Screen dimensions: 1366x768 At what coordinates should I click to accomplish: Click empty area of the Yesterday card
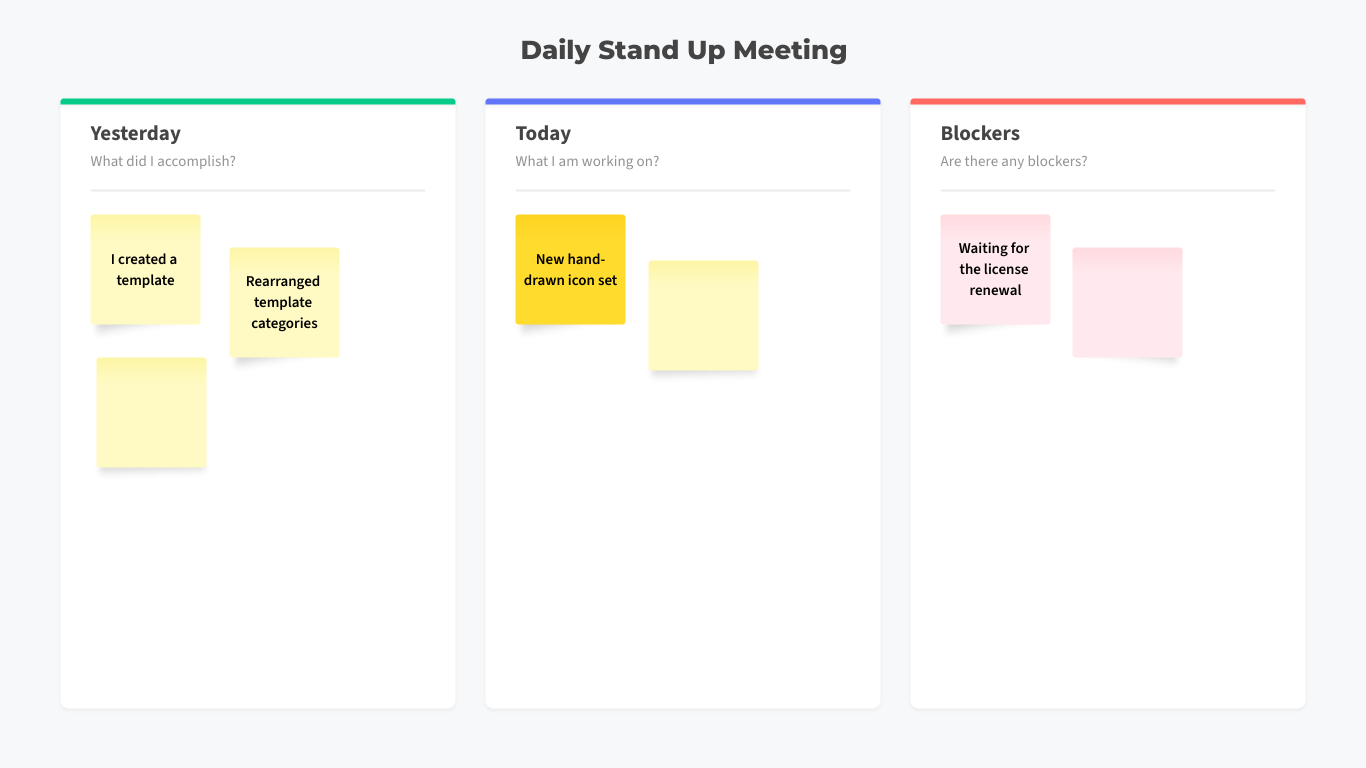(258, 590)
